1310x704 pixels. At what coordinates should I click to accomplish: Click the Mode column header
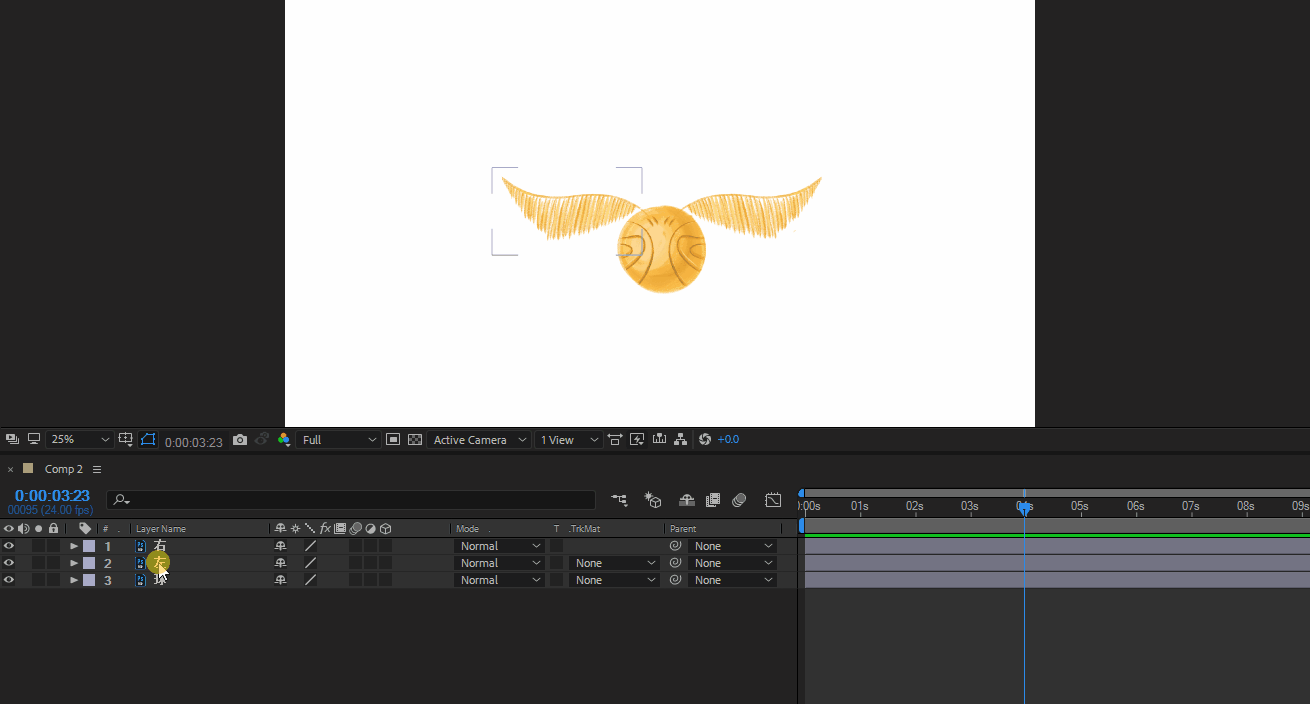(x=467, y=529)
